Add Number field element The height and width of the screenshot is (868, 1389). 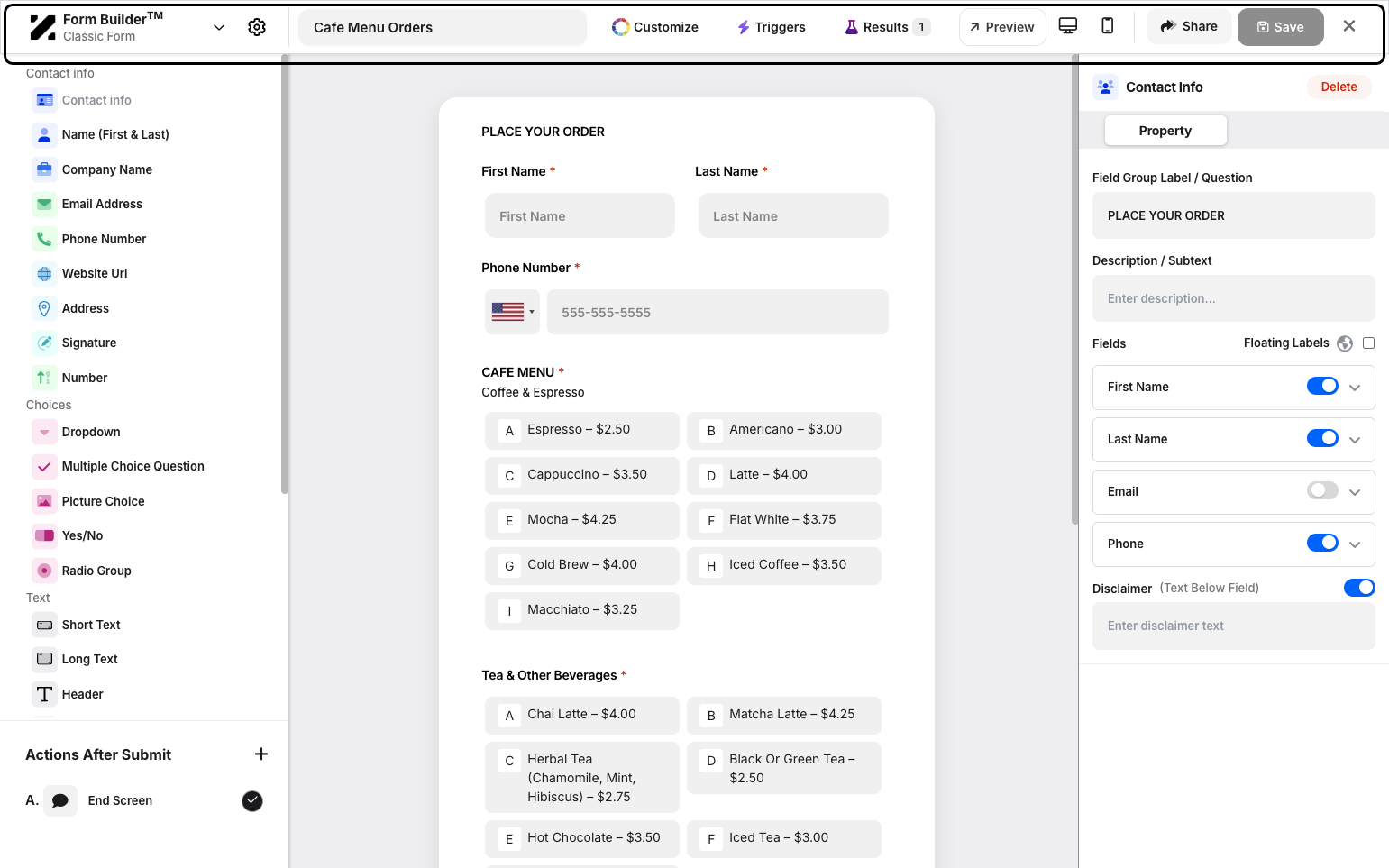(x=84, y=378)
